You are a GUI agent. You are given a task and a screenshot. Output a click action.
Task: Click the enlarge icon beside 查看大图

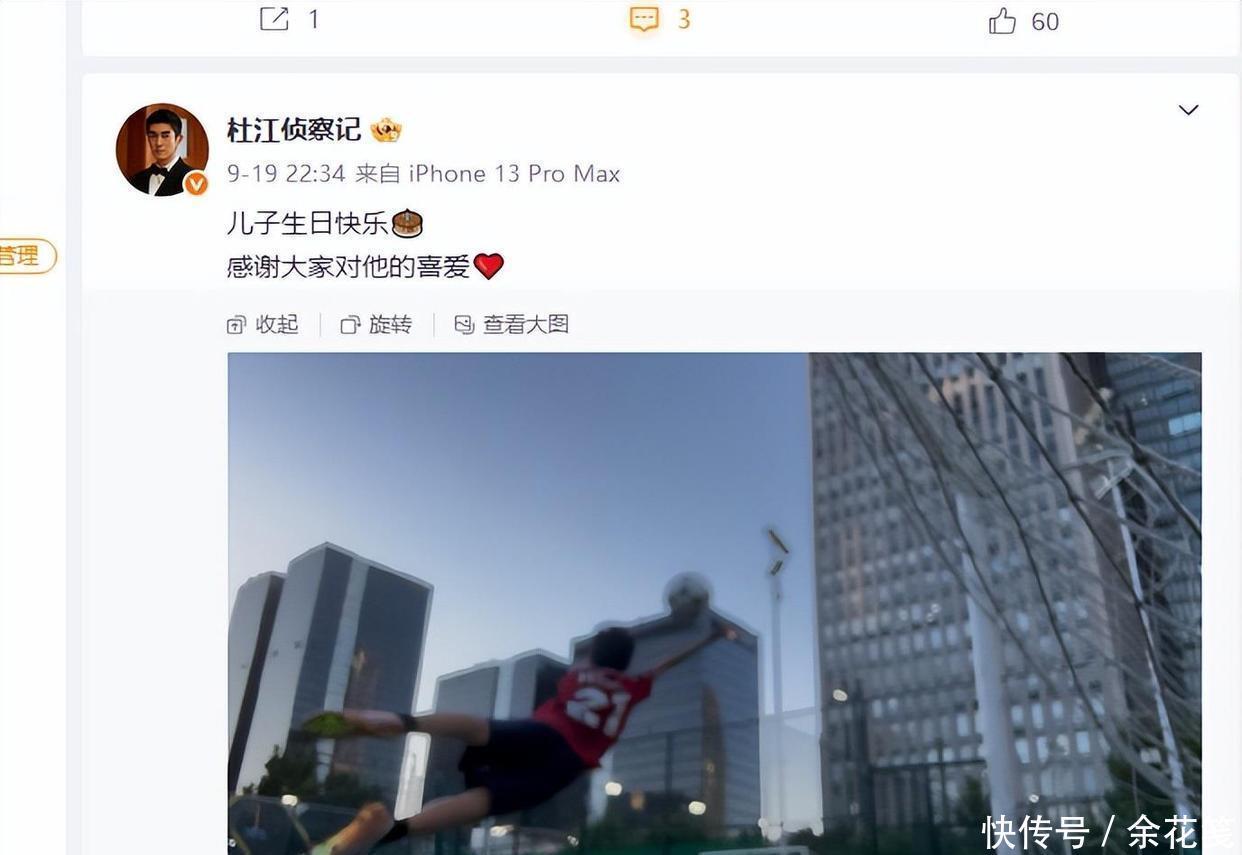[464, 324]
